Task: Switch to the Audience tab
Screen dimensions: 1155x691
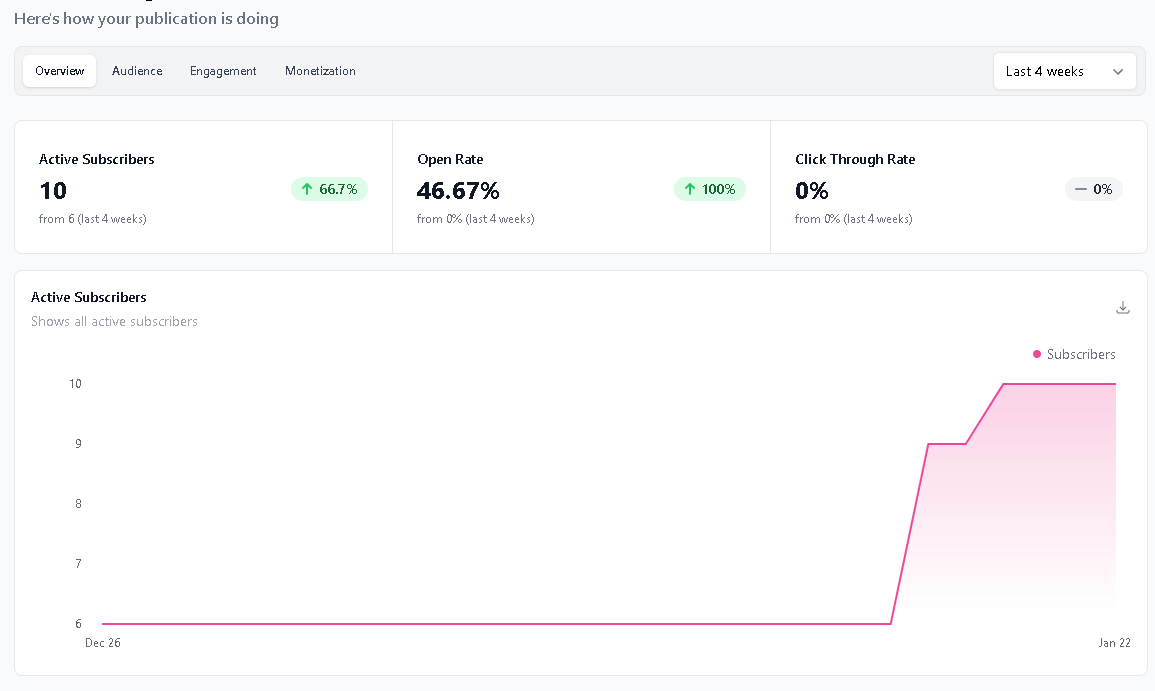Action: coord(137,71)
